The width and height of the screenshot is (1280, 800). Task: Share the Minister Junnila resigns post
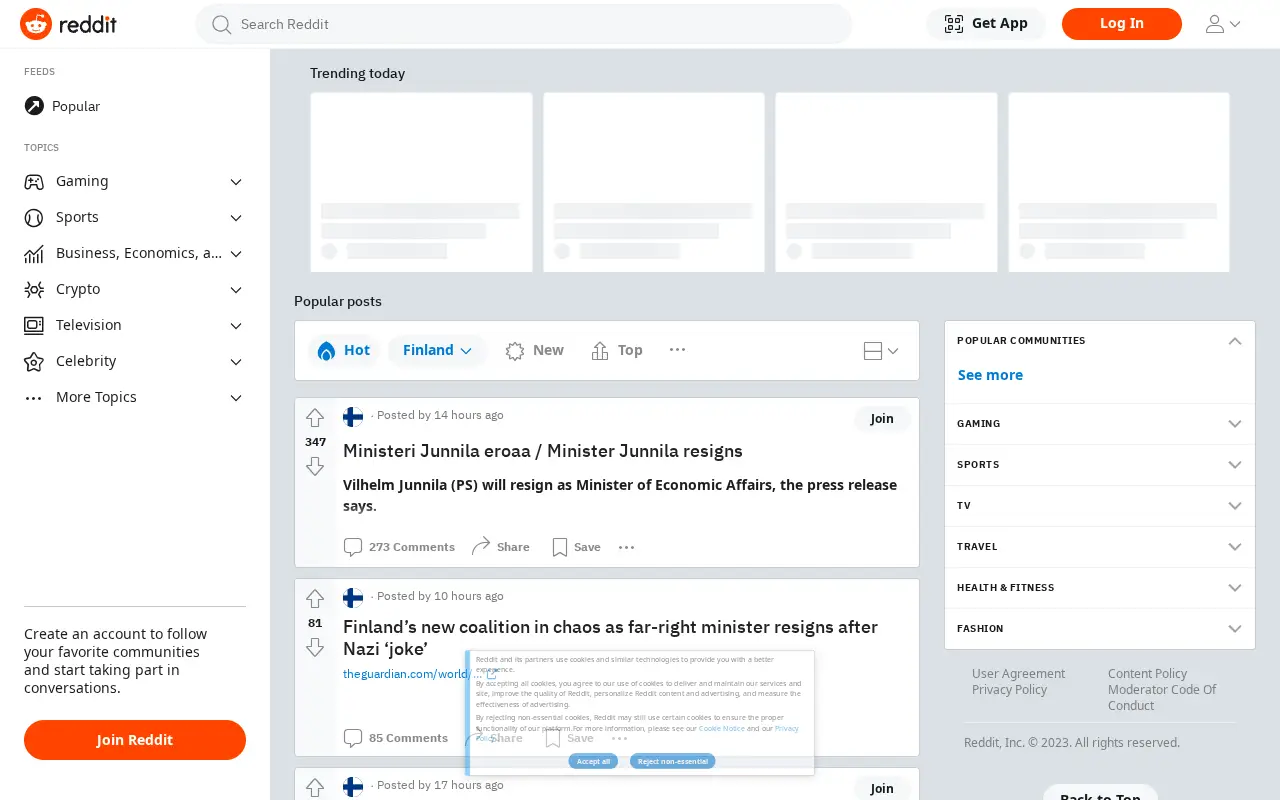pyautogui.click(x=500, y=547)
